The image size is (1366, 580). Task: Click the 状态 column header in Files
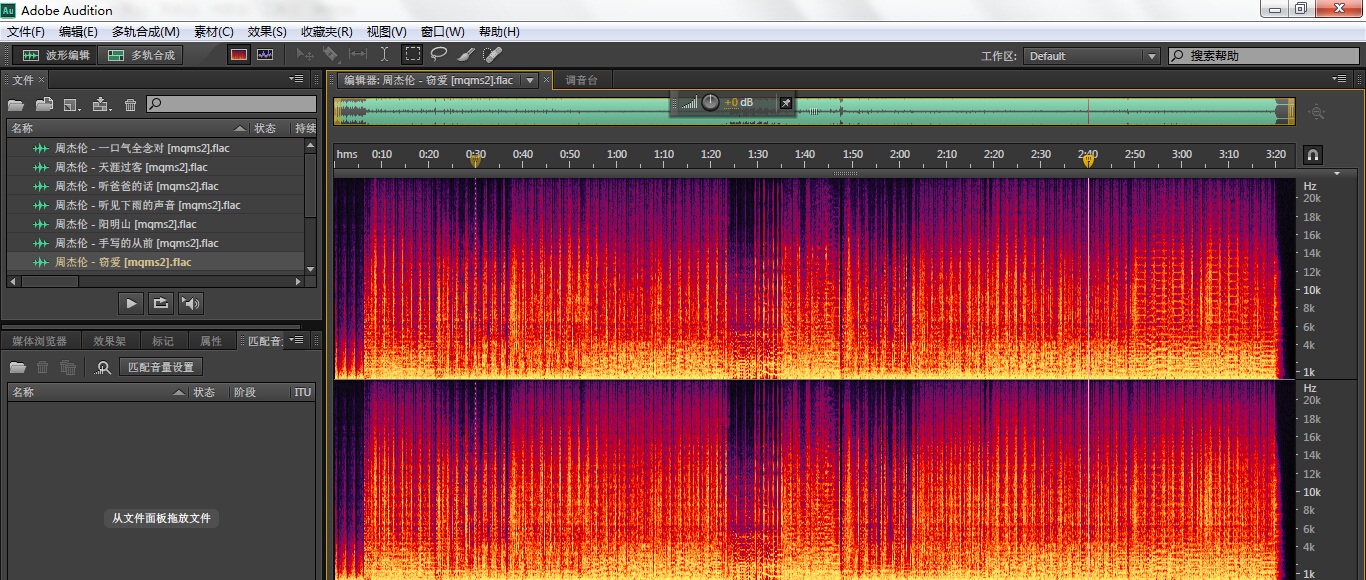265,128
